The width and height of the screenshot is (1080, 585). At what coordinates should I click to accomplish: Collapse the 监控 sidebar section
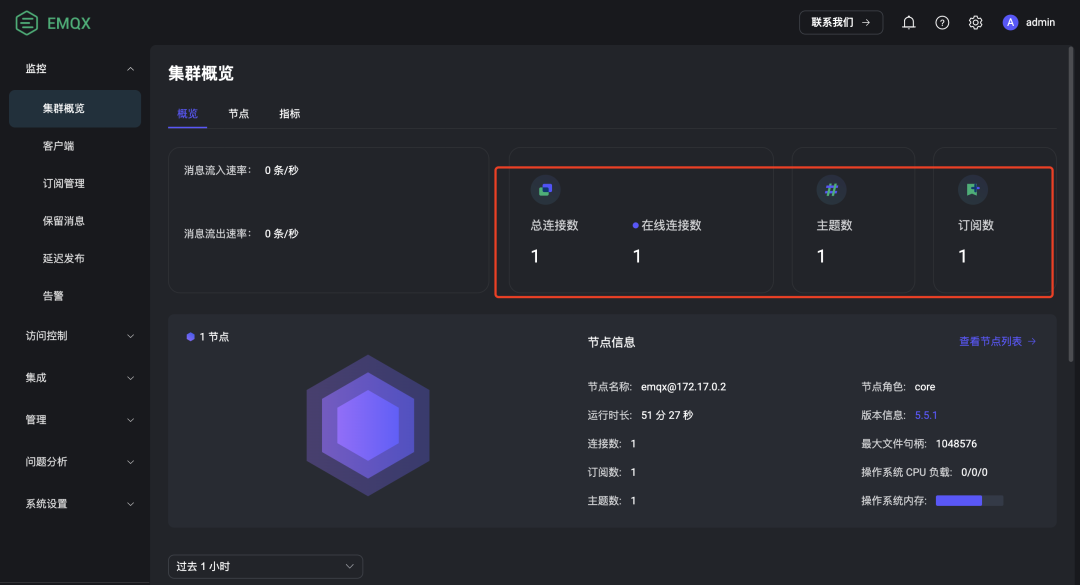(x=129, y=70)
